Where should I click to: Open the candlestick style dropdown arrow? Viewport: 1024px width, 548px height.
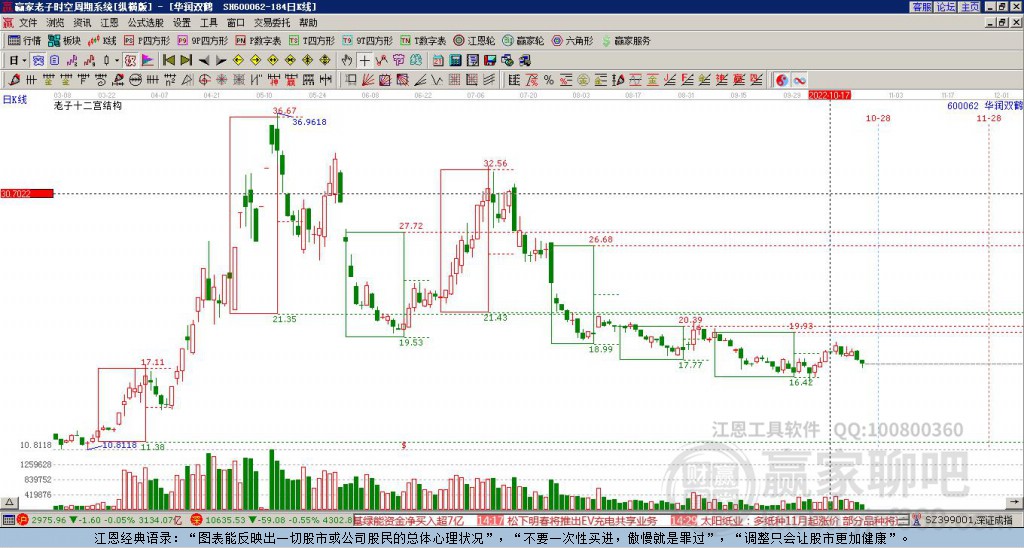(117, 61)
